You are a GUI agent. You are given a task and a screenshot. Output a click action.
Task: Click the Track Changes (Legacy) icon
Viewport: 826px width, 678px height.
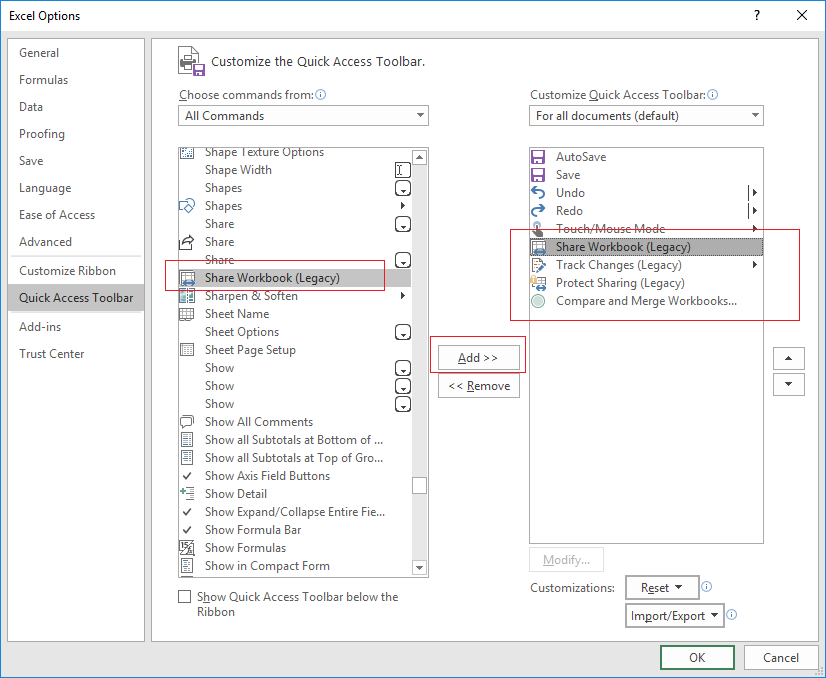538,265
